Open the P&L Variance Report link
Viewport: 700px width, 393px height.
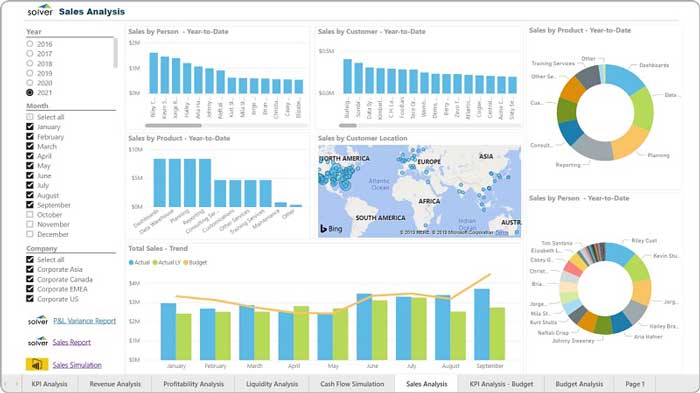pyautogui.click(x=84, y=321)
